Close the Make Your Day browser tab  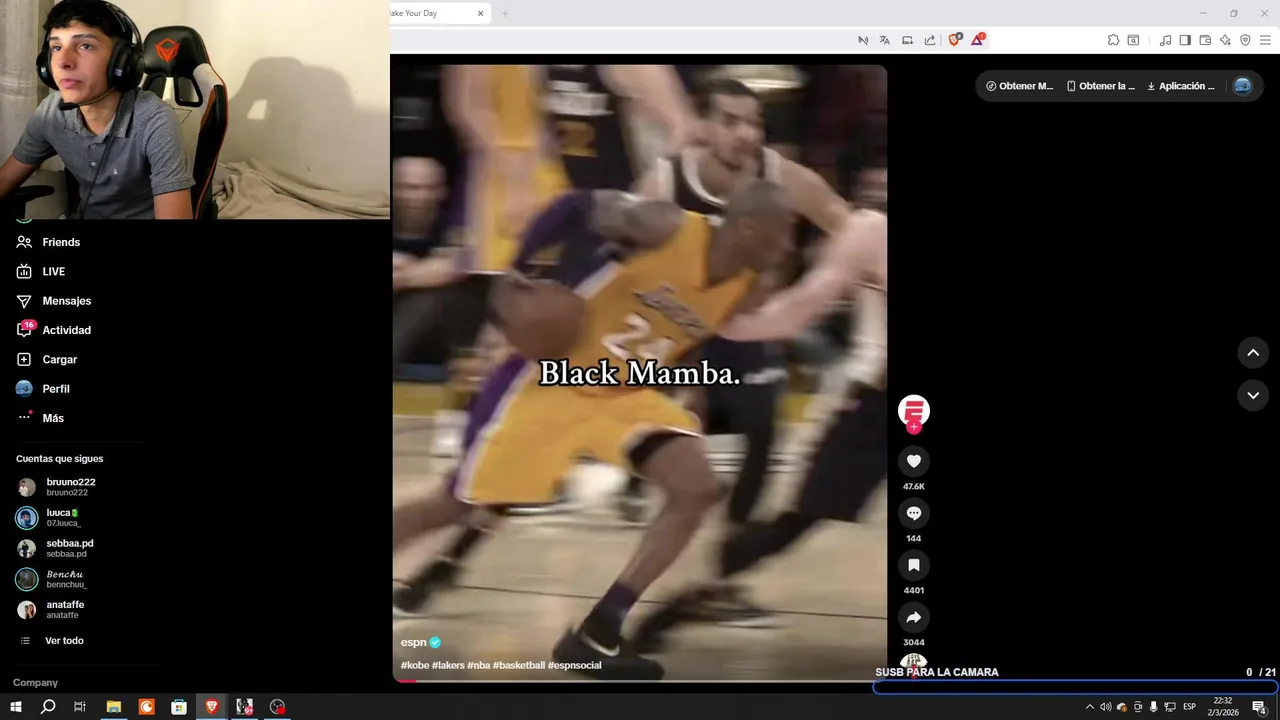pos(480,13)
